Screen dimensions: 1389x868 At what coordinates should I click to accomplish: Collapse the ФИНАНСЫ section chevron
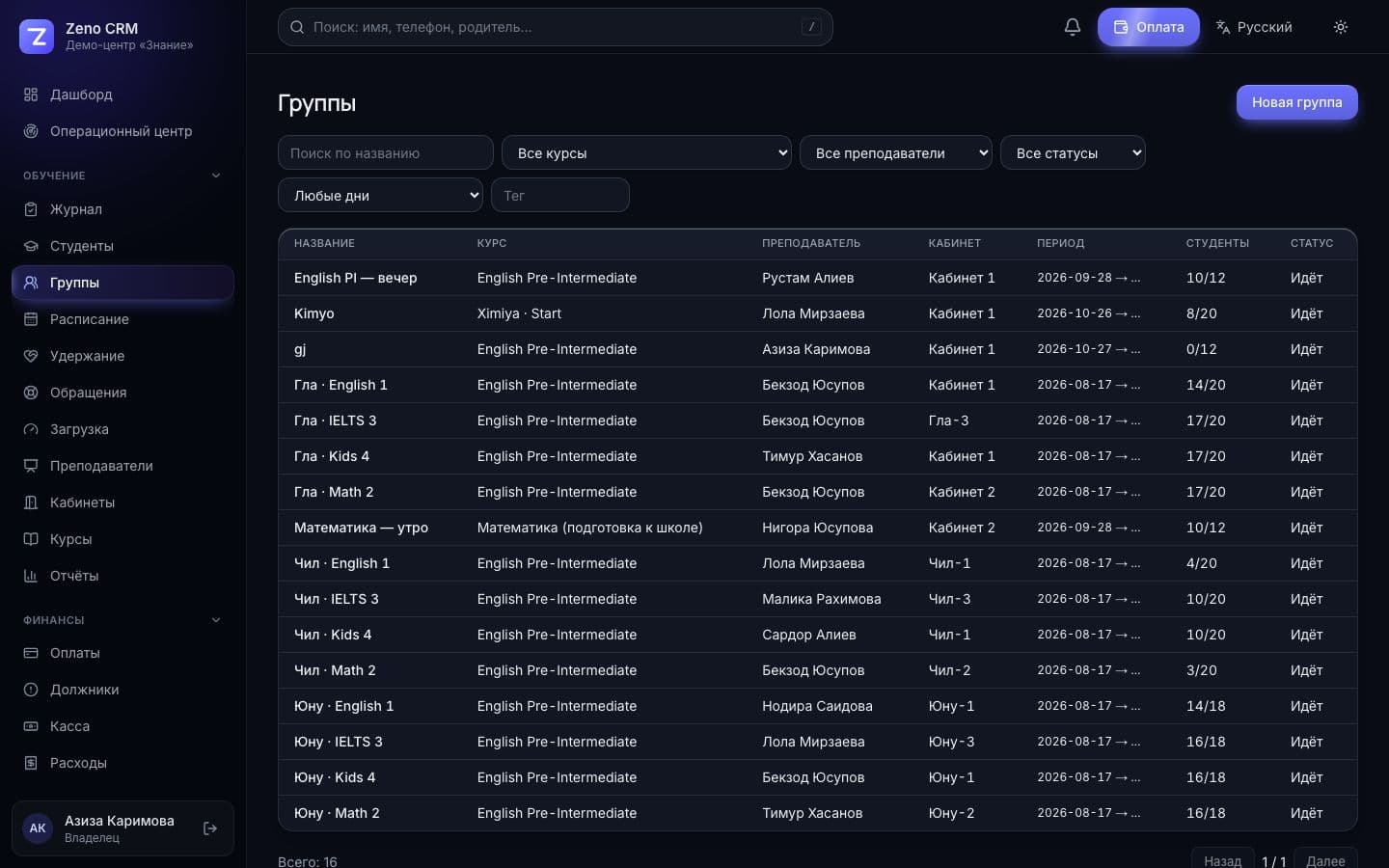pos(216,620)
